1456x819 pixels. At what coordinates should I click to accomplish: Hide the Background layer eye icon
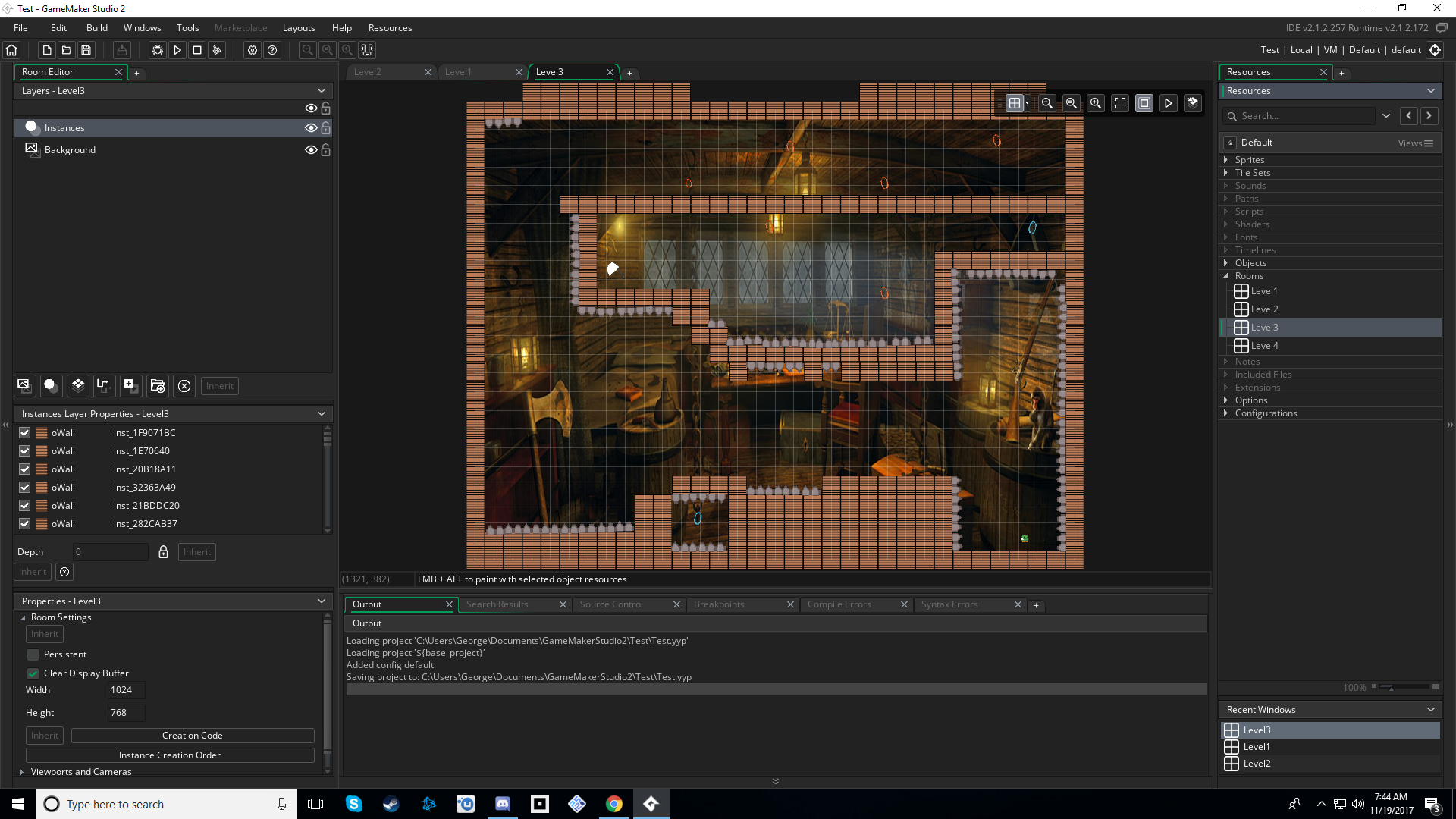[310, 150]
